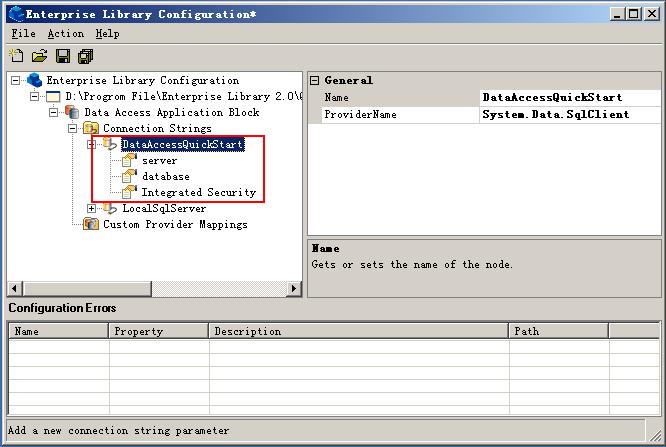Expand the LocalSqlServer tree node
This screenshot has width=666, height=447.
[92, 208]
